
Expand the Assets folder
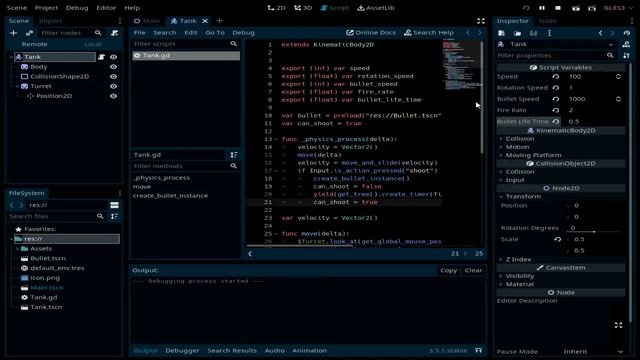pyautogui.click(x=17, y=249)
